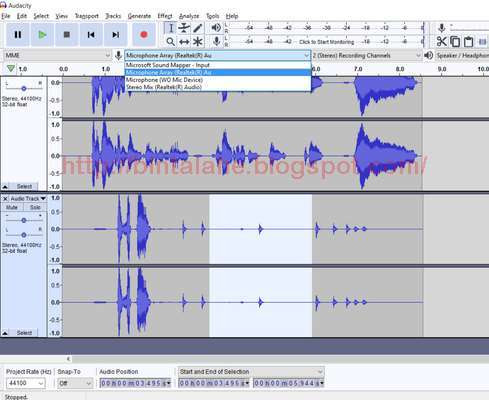Open the Effect menu
The height and width of the screenshot is (400, 489).
[x=165, y=16]
